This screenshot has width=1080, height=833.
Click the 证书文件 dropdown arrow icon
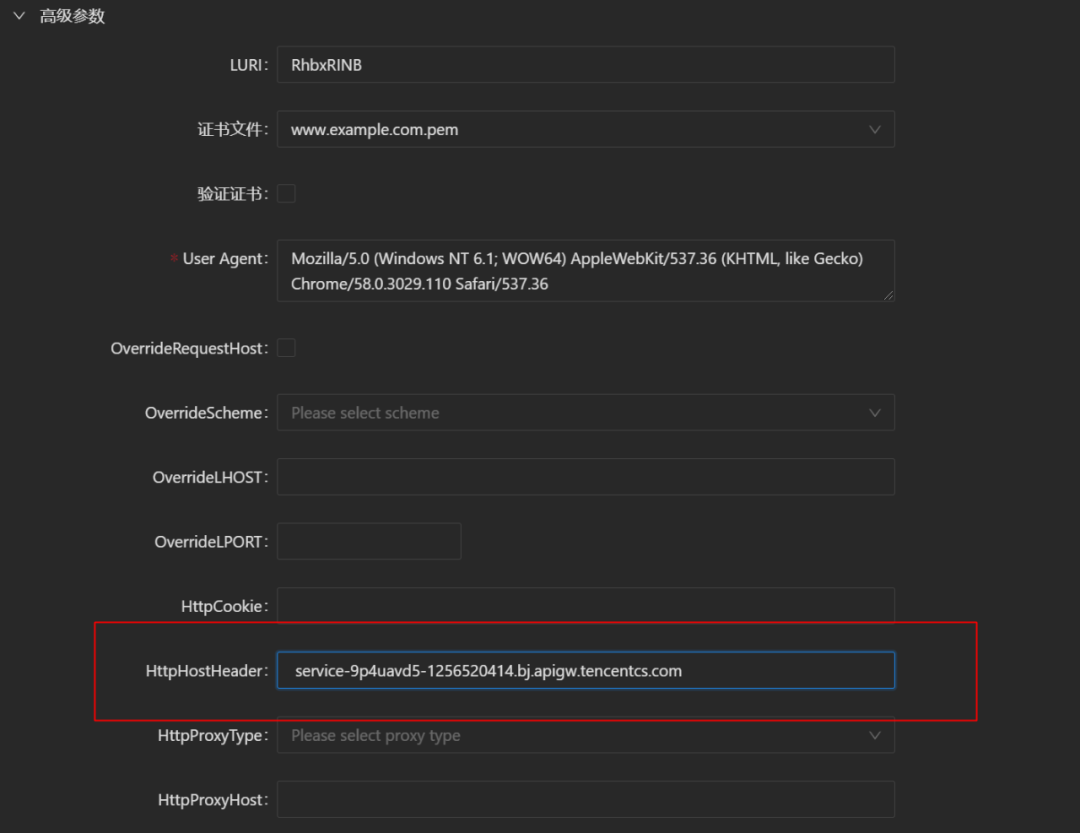tap(874, 130)
